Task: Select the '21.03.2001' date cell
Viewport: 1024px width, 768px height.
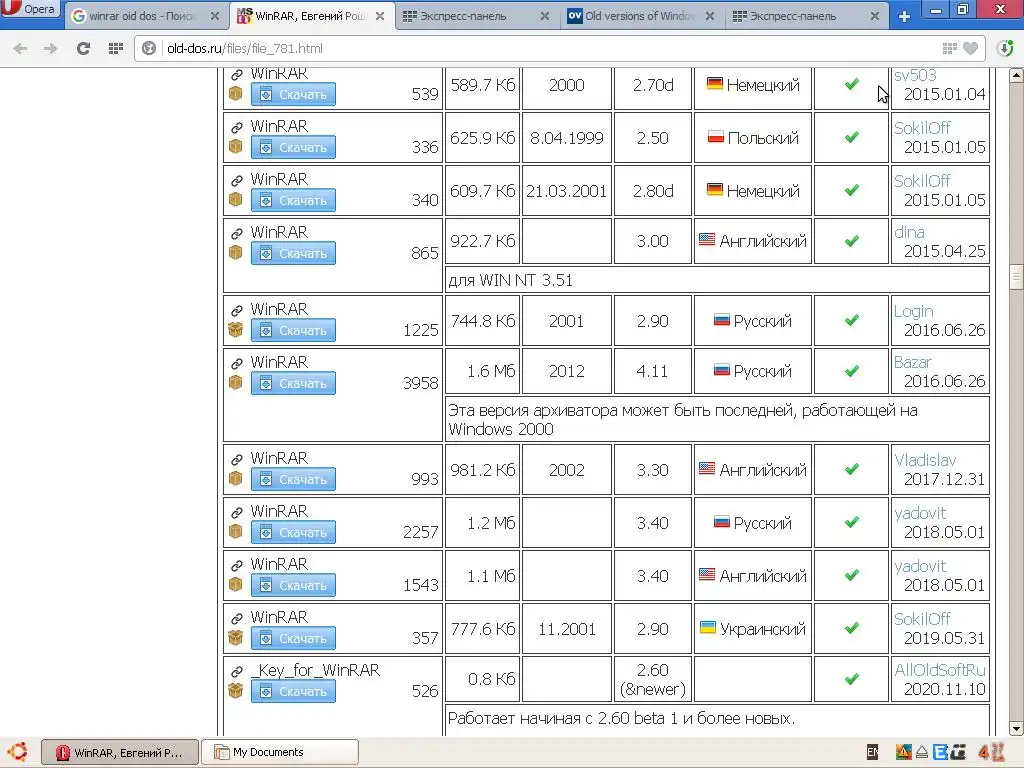Action: click(566, 191)
